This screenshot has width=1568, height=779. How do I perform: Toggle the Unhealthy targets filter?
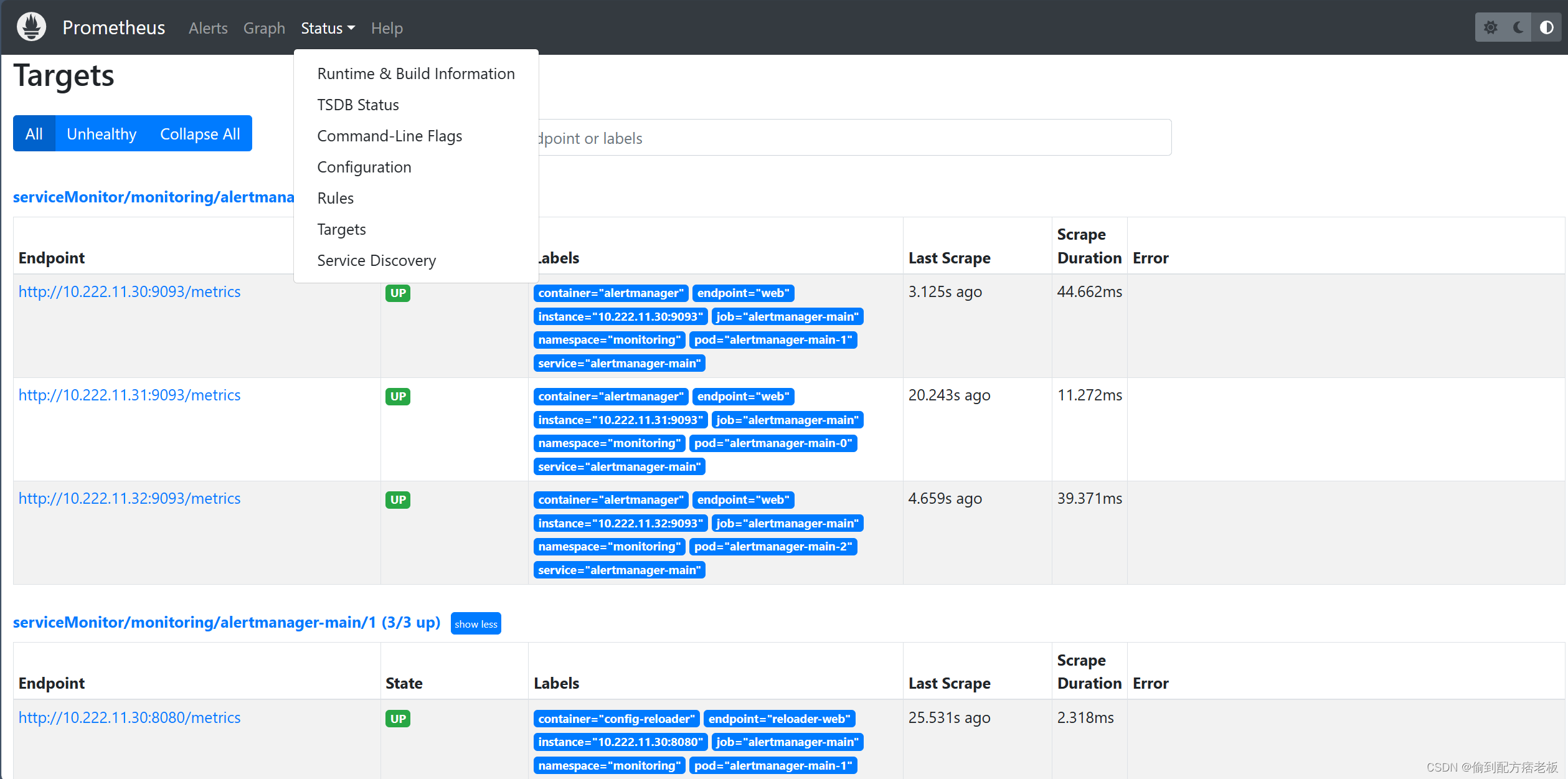tap(102, 134)
